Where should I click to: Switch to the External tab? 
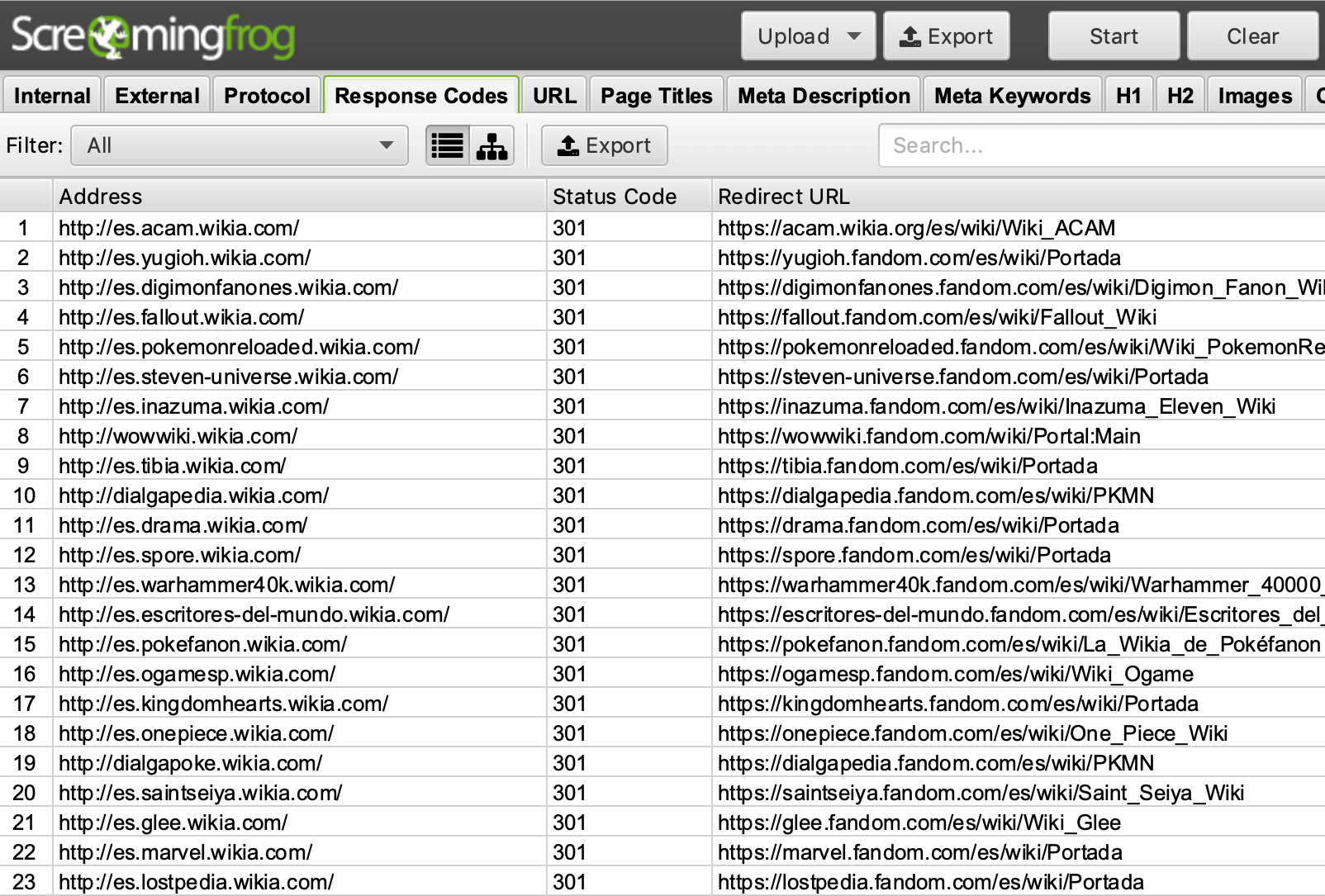(157, 96)
